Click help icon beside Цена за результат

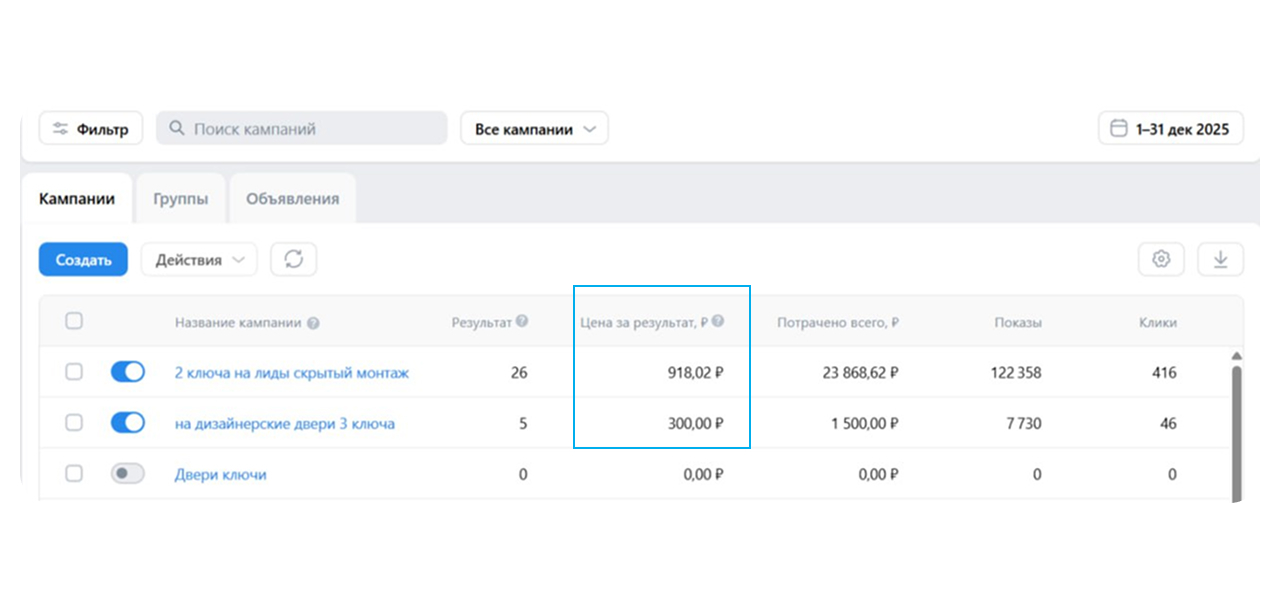[x=718, y=322]
